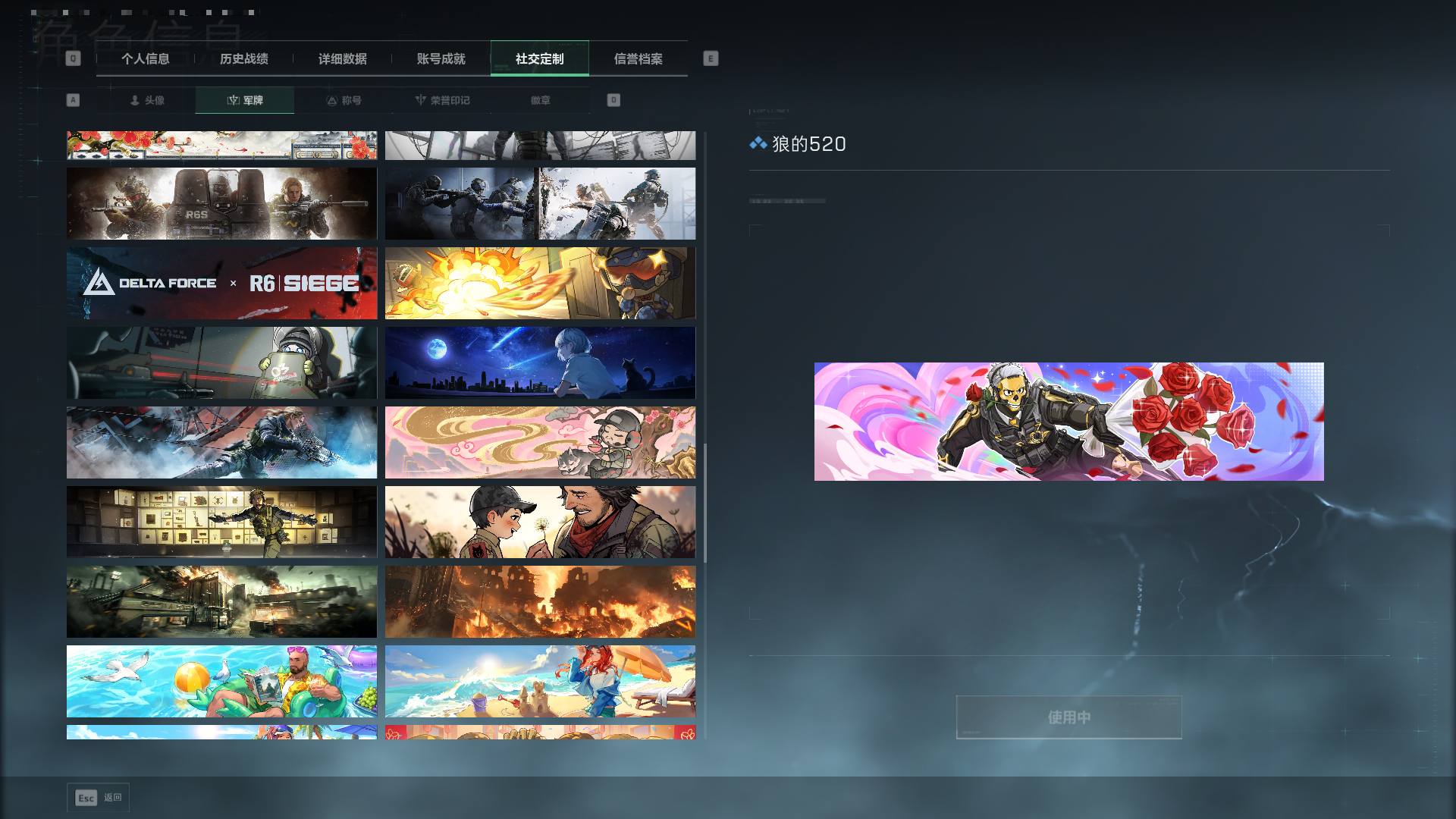Open the 称号 sub-tab
This screenshot has width=1456, height=819.
[x=344, y=100]
